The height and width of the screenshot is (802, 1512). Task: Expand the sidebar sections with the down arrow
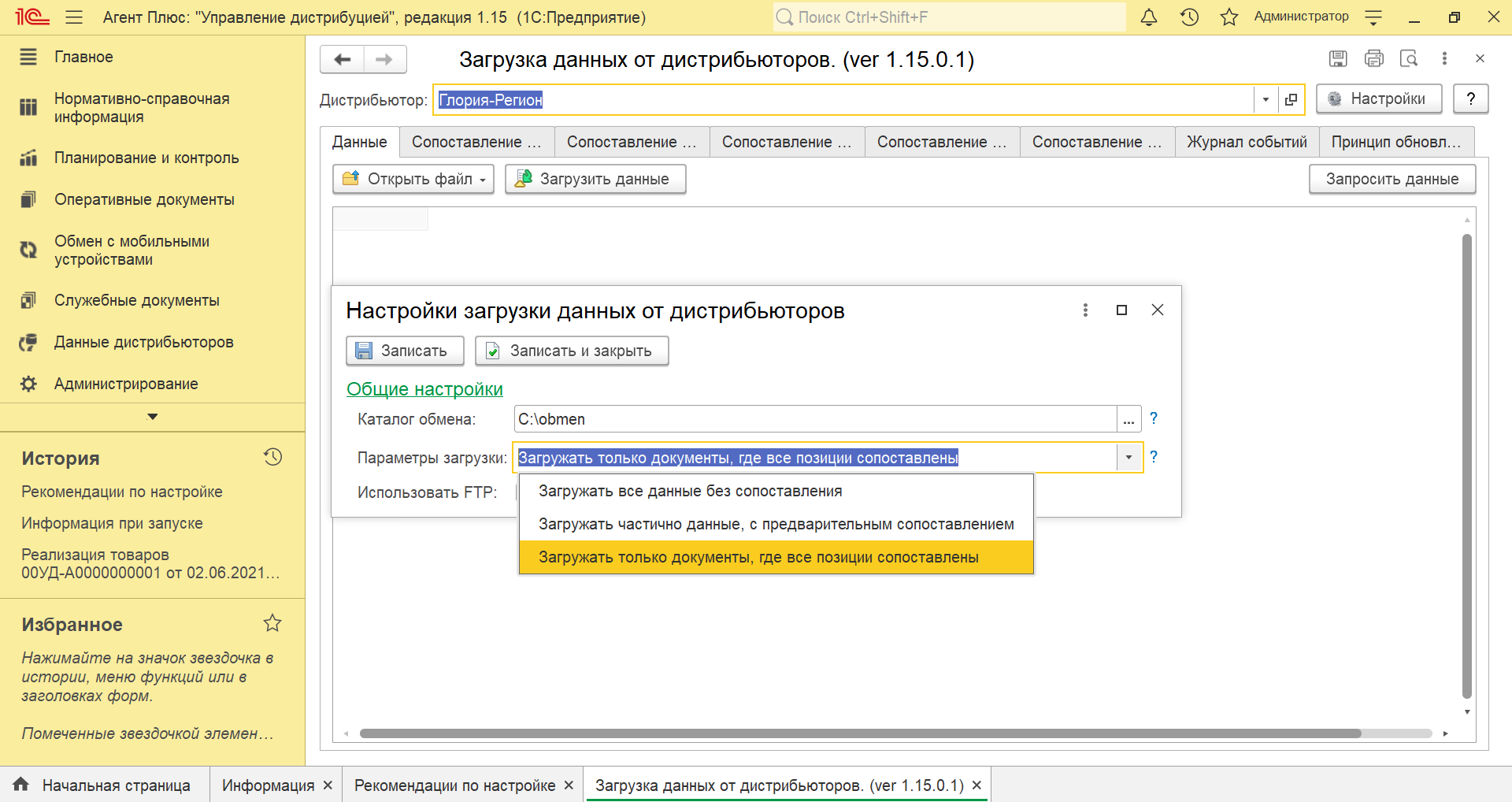click(x=153, y=417)
